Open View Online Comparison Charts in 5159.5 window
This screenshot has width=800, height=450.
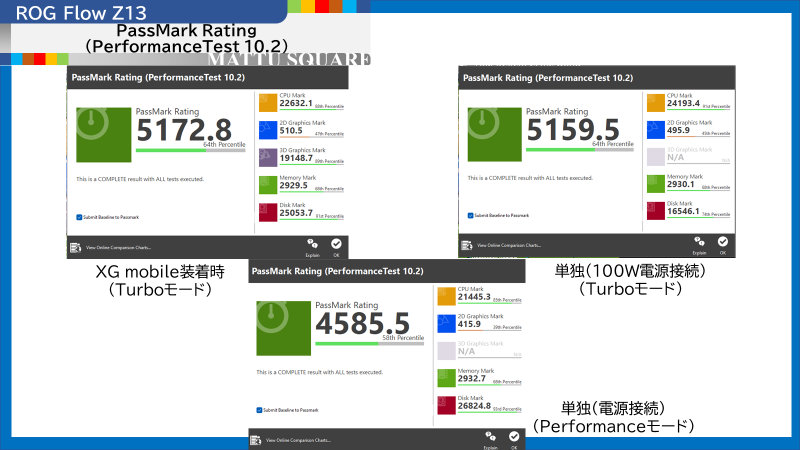click(509, 245)
